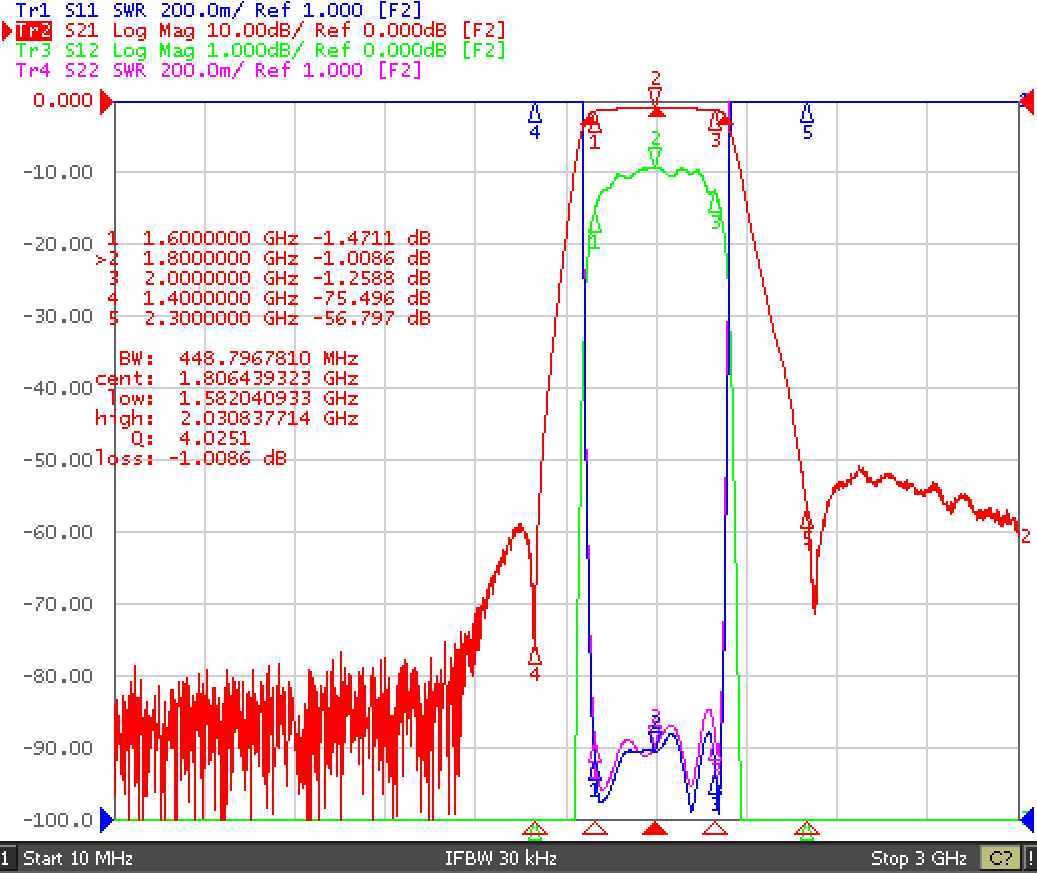Click filled red marker triangle on bottom axis
The height and width of the screenshot is (873, 1037).
655,829
